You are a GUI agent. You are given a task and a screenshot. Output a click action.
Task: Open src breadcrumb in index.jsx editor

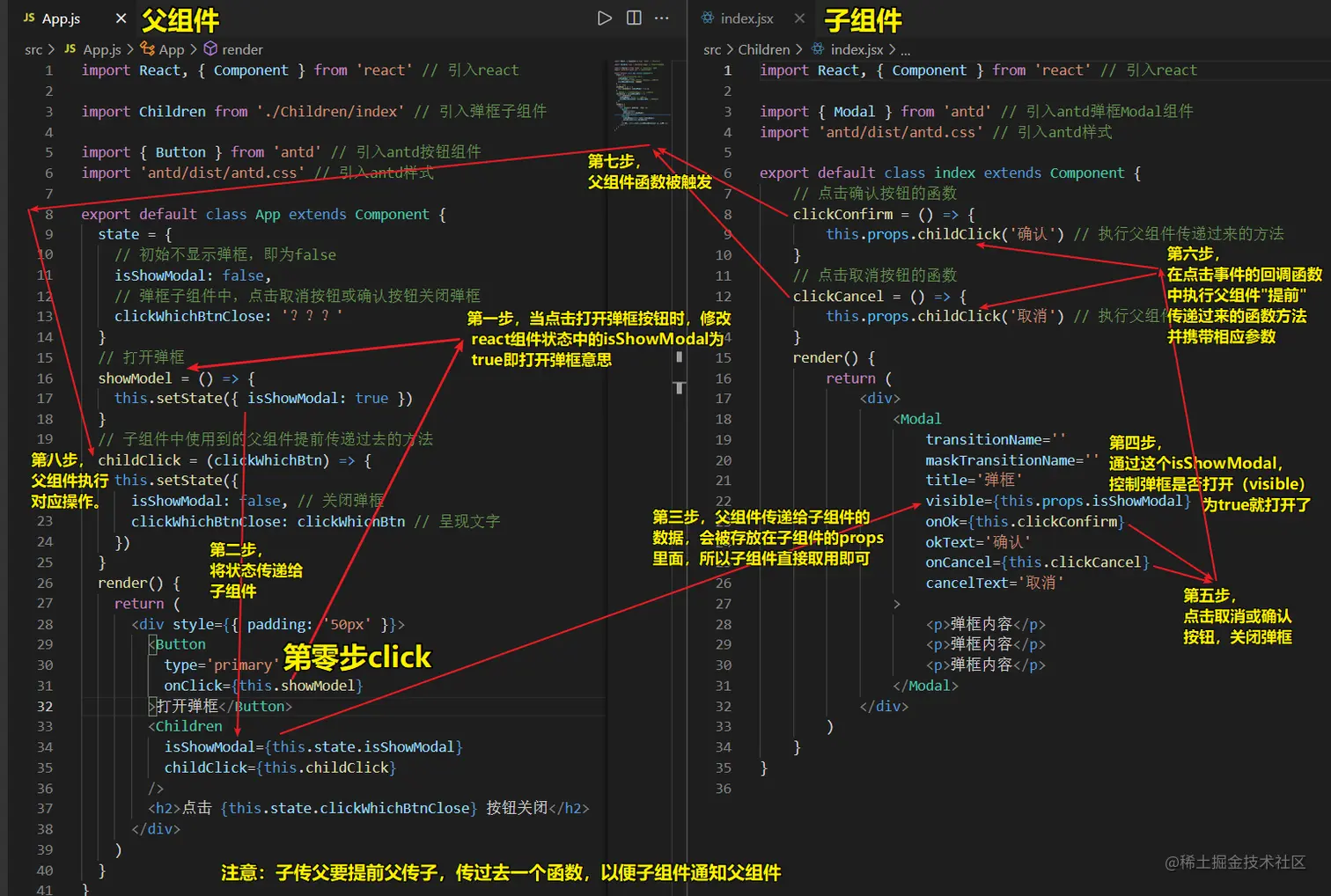pos(712,49)
